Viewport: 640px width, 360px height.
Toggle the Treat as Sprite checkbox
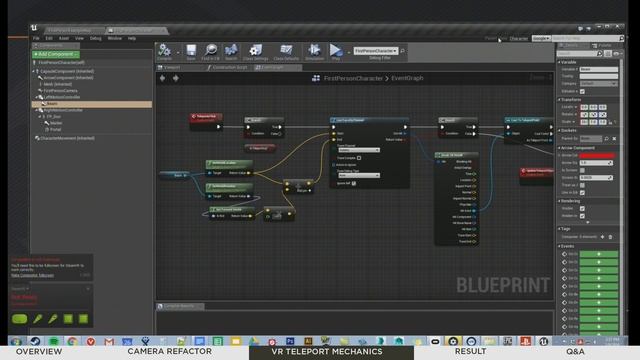coord(582,185)
